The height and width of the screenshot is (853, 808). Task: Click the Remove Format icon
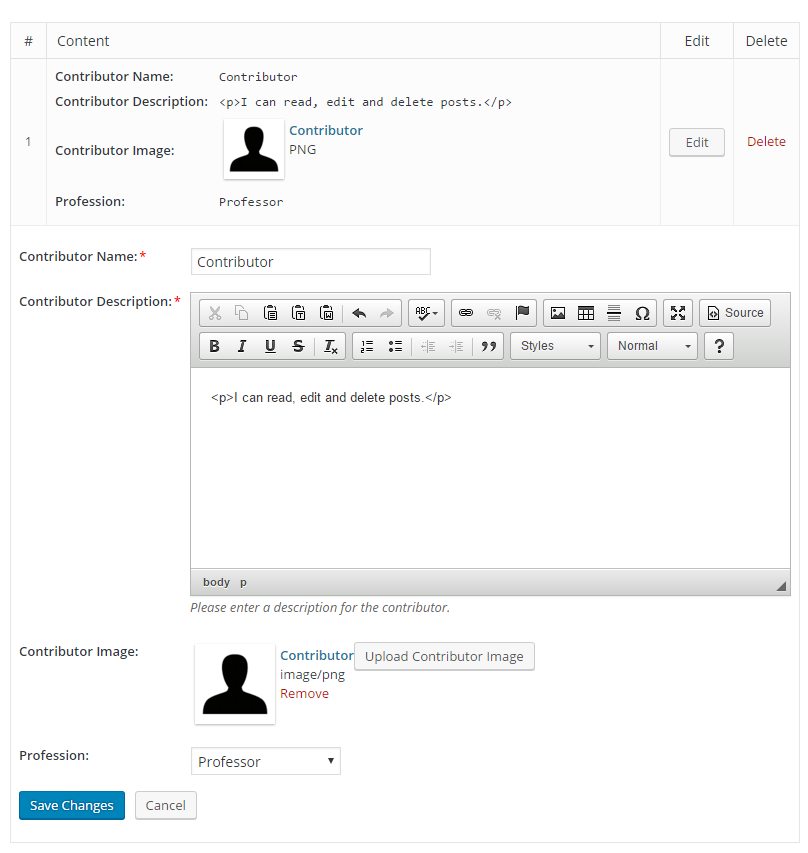tap(330, 346)
